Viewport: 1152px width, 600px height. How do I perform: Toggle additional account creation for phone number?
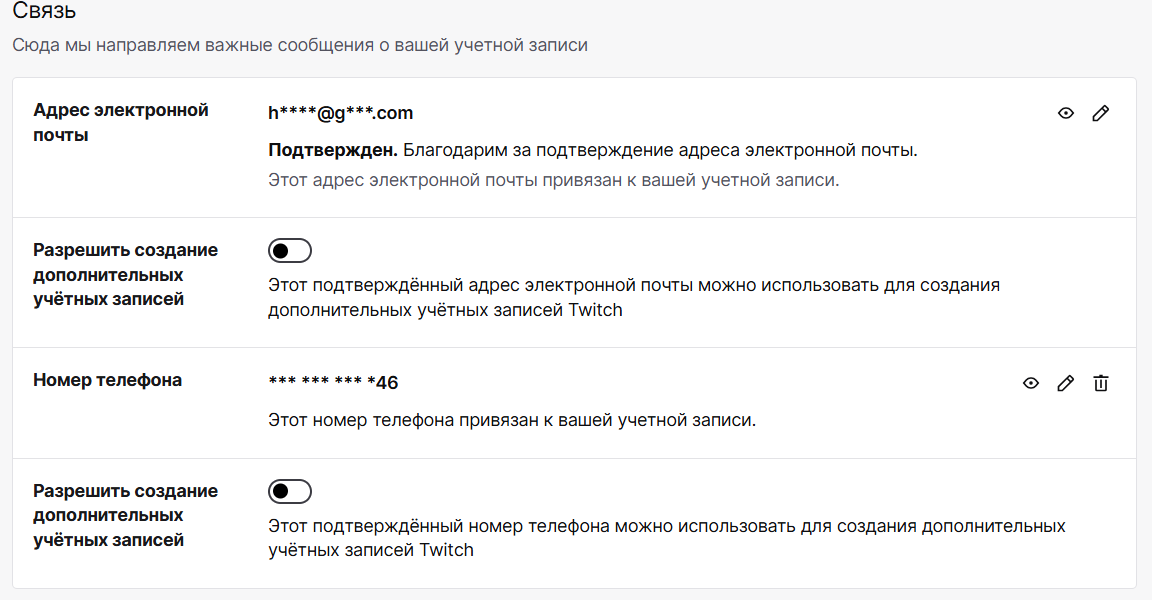click(290, 491)
